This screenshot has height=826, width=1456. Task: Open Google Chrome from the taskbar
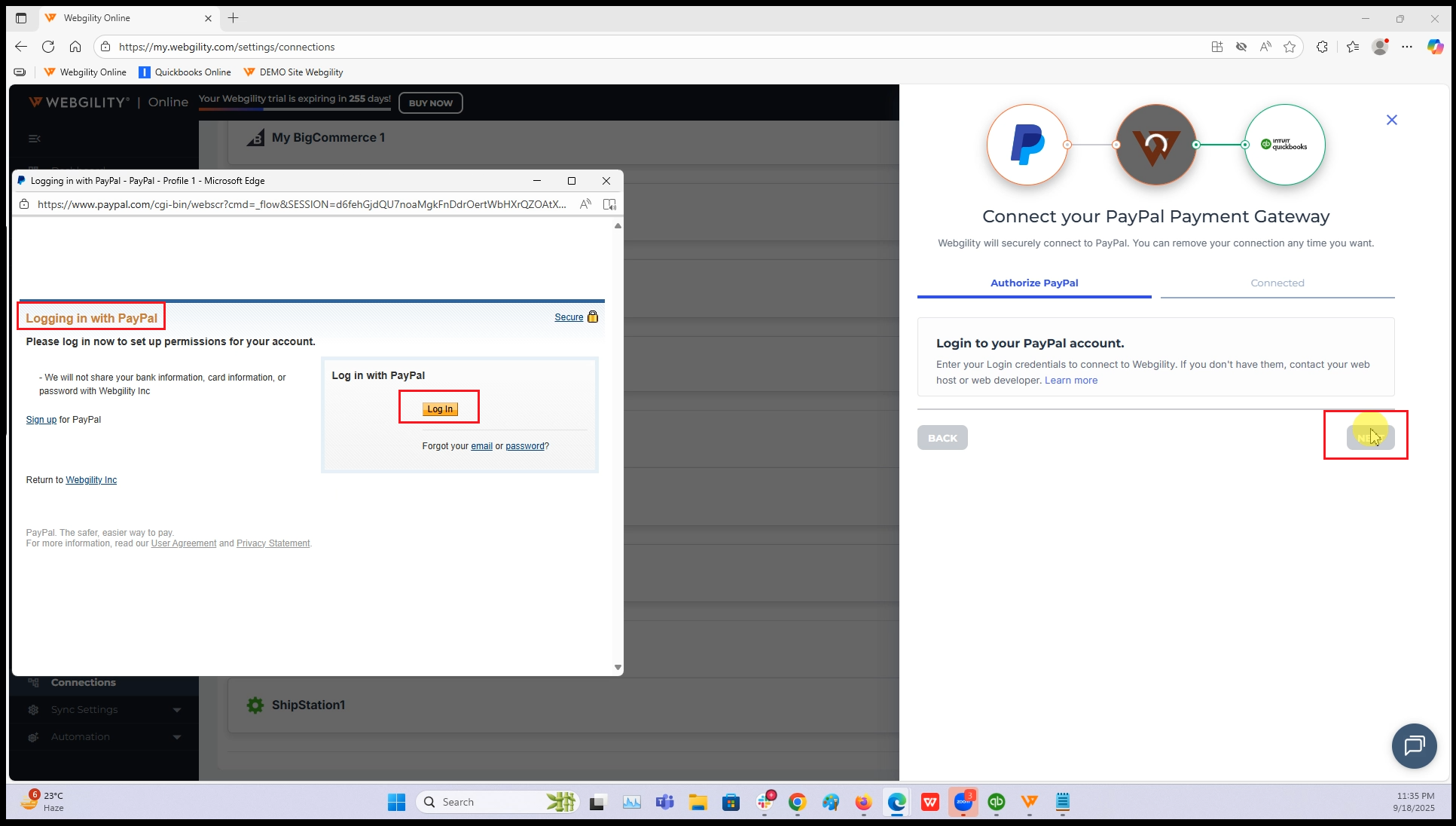[x=797, y=802]
